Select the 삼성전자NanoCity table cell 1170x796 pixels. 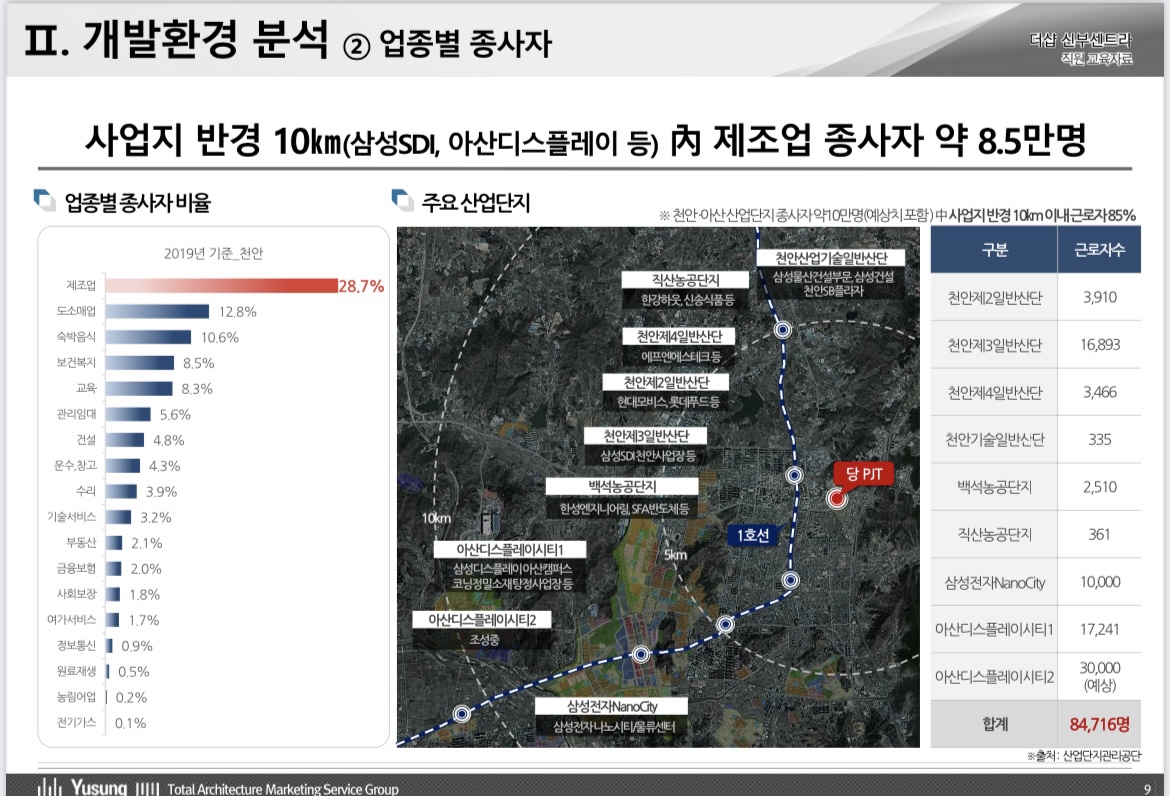tap(994, 582)
